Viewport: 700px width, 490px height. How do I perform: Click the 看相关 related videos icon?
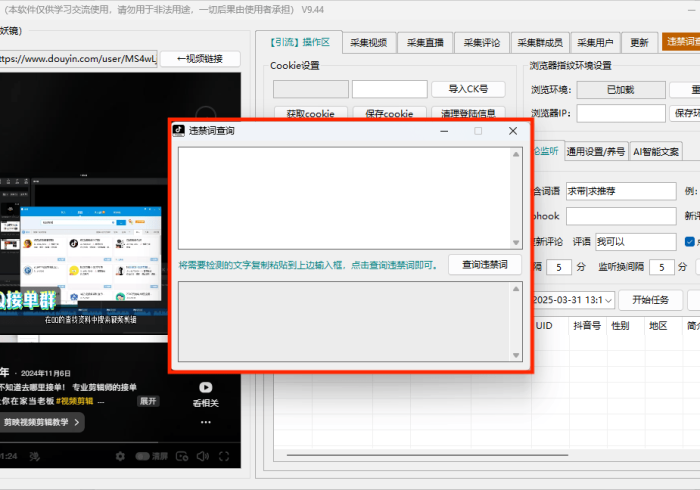[204, 387]
